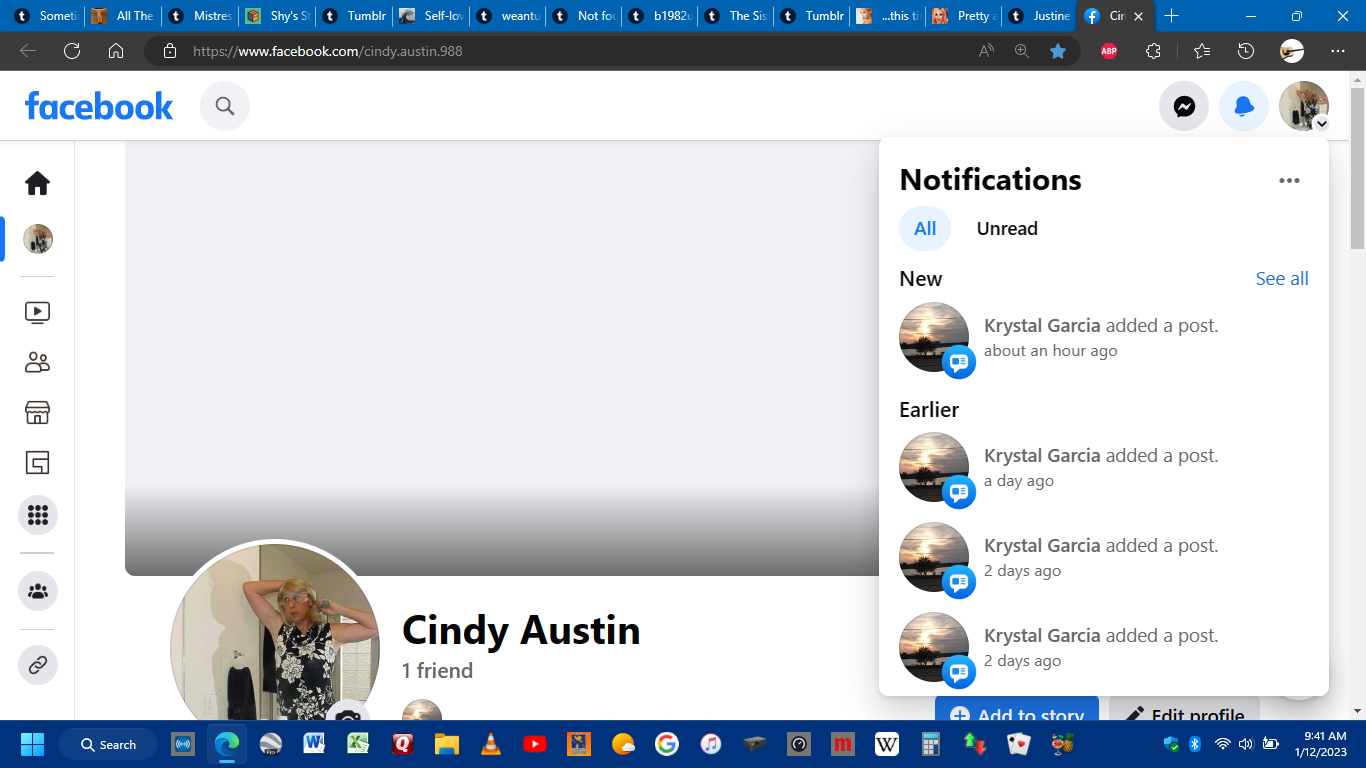1366x768 pixels.
Task: Open Watch video icon in sidebar
Action: [x=37, y=312]
